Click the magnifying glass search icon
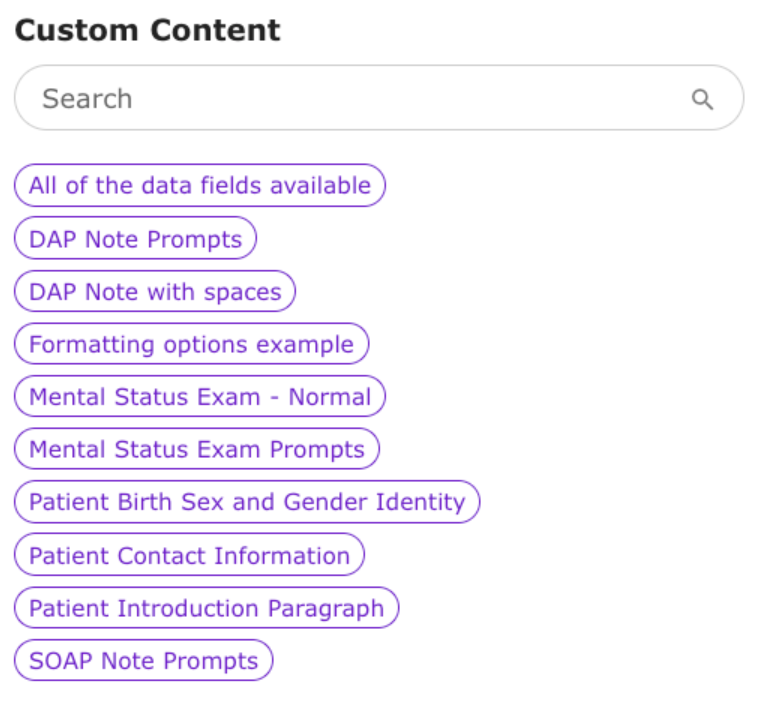The image size is (758, 705). [x=702, y=99]
